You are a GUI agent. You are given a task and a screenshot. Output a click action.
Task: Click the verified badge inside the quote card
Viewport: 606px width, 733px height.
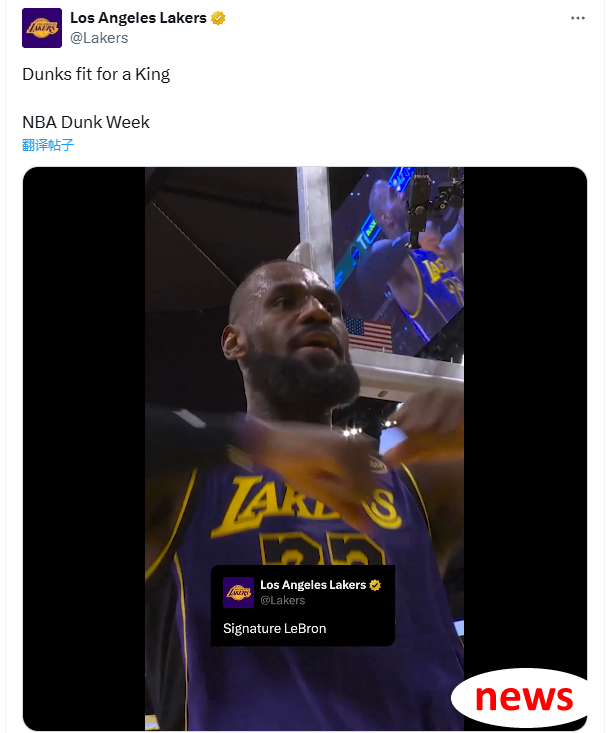pos(375,585)
